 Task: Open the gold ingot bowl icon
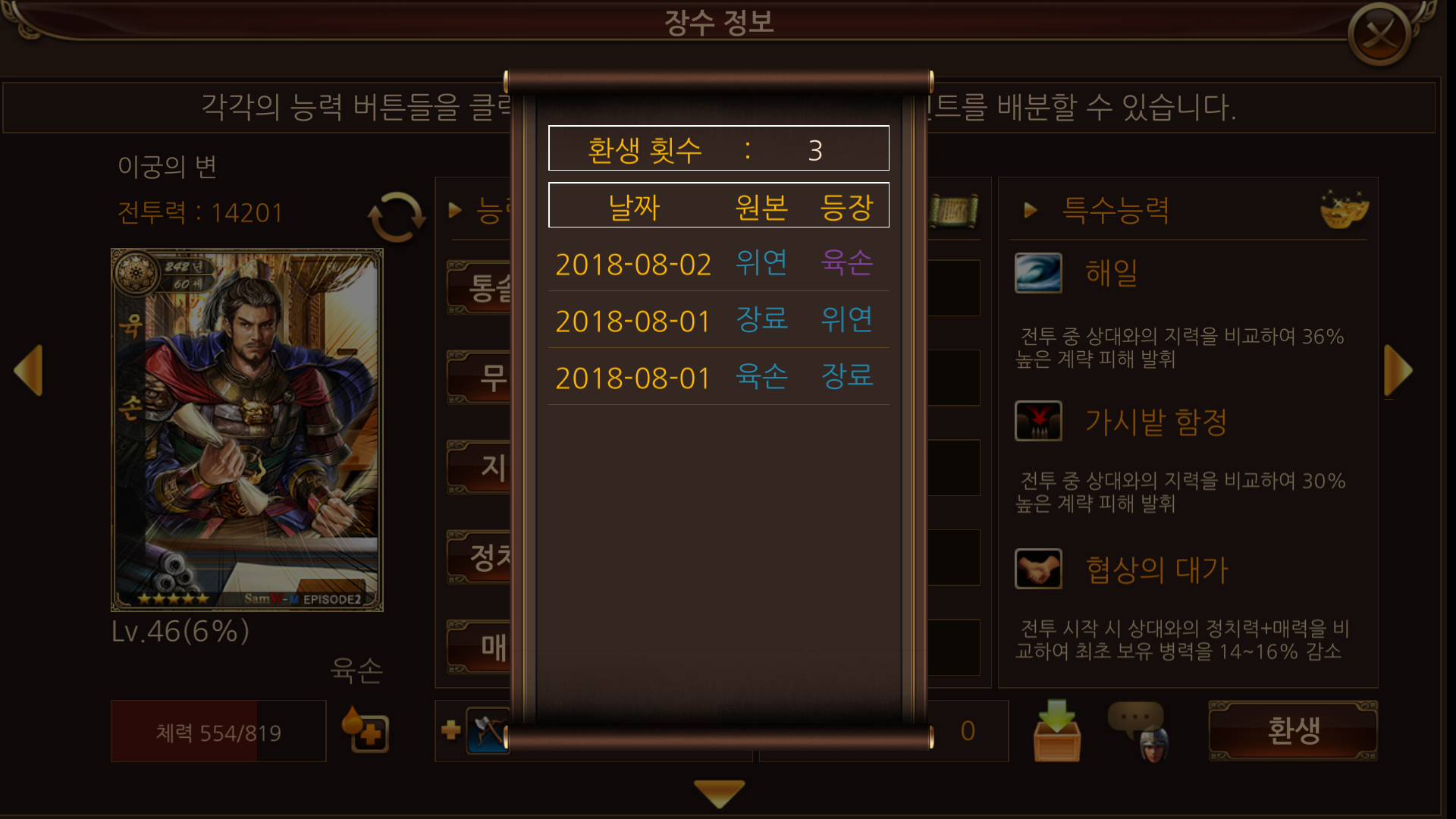coord(1344,209)
